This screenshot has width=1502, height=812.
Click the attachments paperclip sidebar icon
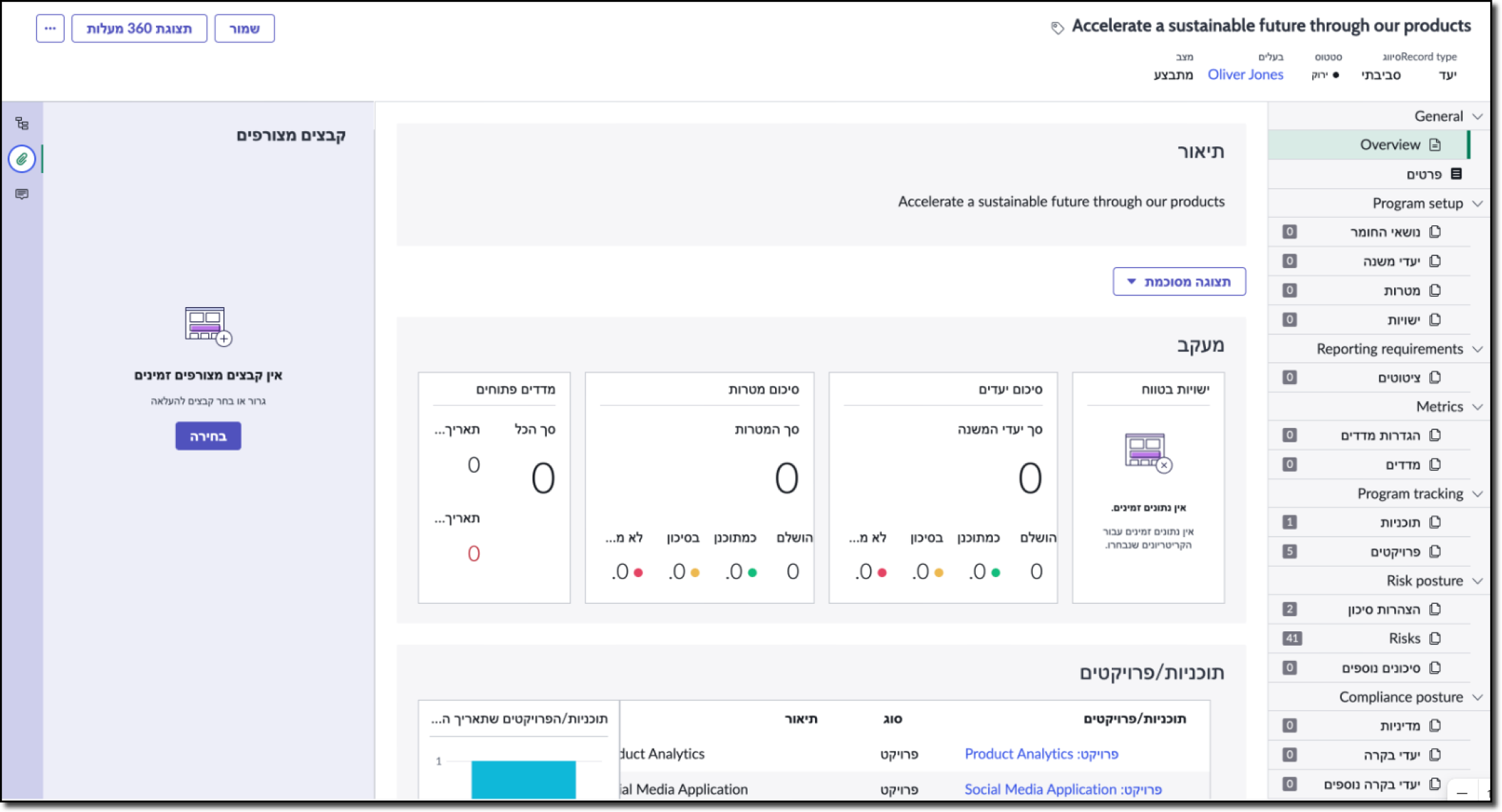point(22,159)
